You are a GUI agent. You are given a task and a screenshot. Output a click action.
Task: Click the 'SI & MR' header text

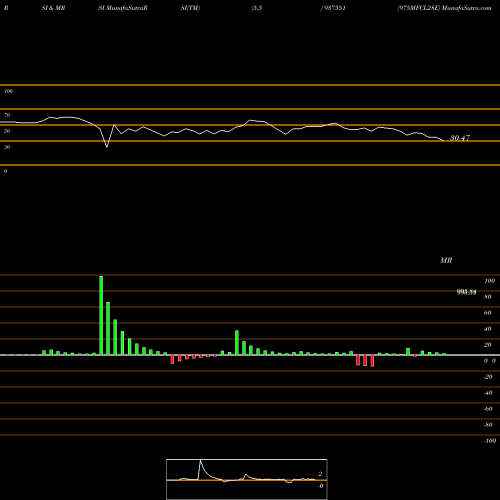click(x=53, y=8)
